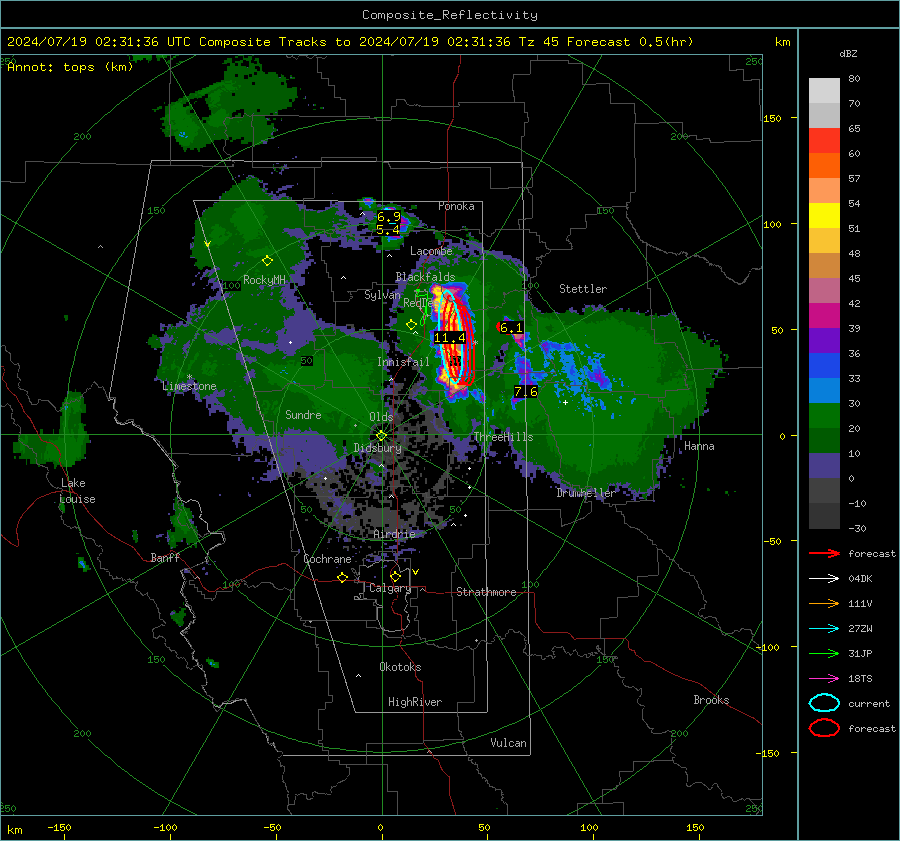Pick the light gray 70-80 dBZ color swatch

pyautogui.click(x=824, y=91)
